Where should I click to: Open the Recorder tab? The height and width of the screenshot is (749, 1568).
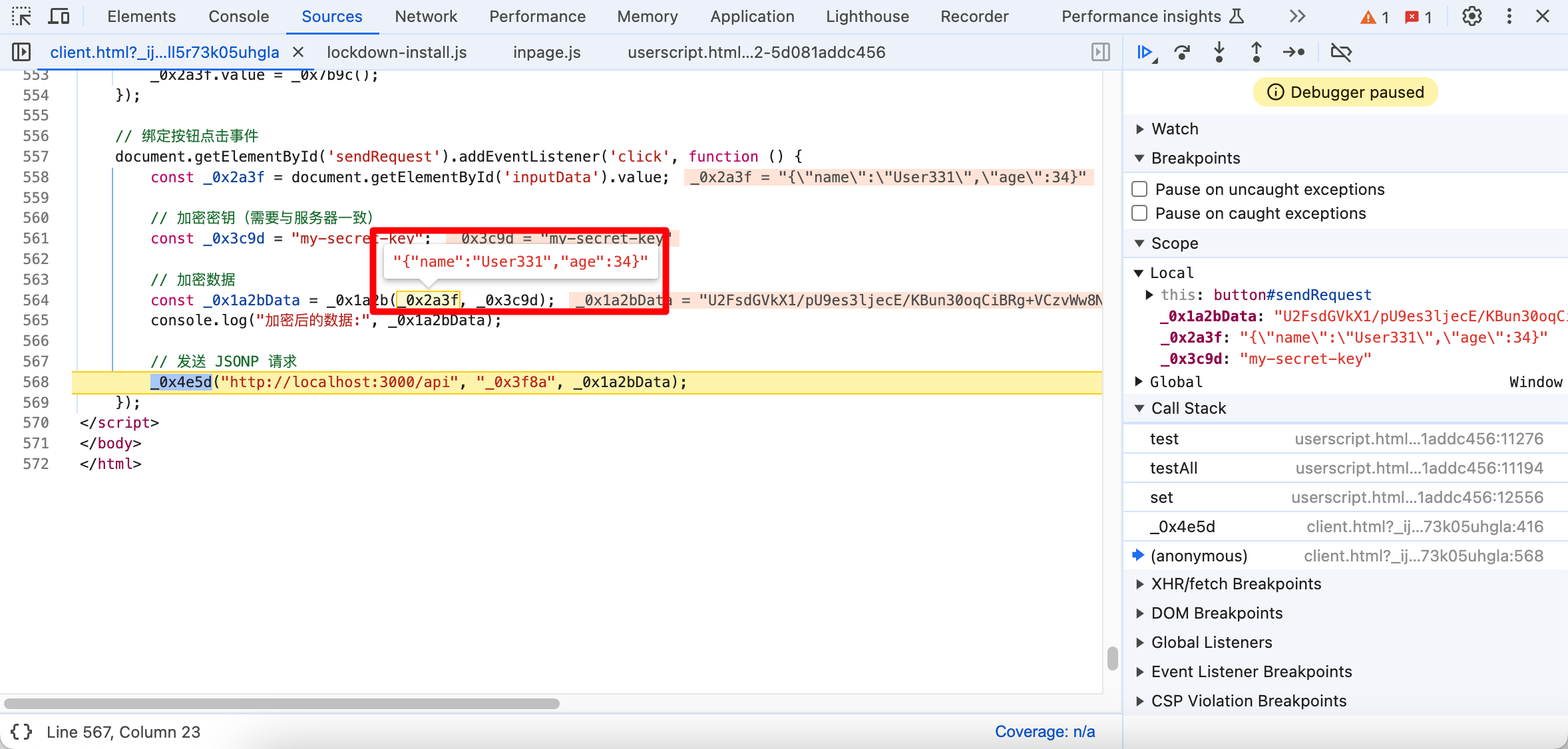pyautogui.click(x=974, y=16)
